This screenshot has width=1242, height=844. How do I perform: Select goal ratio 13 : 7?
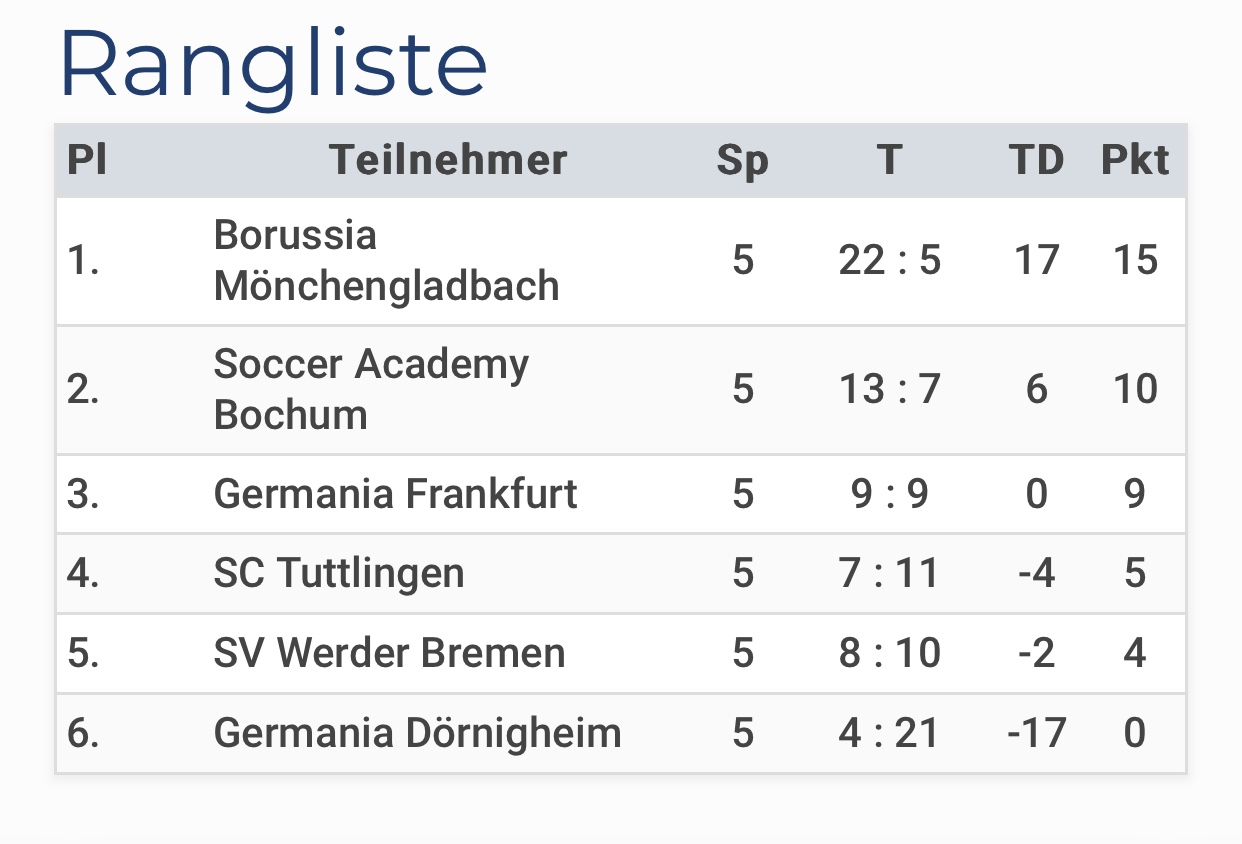click(890, 390)
